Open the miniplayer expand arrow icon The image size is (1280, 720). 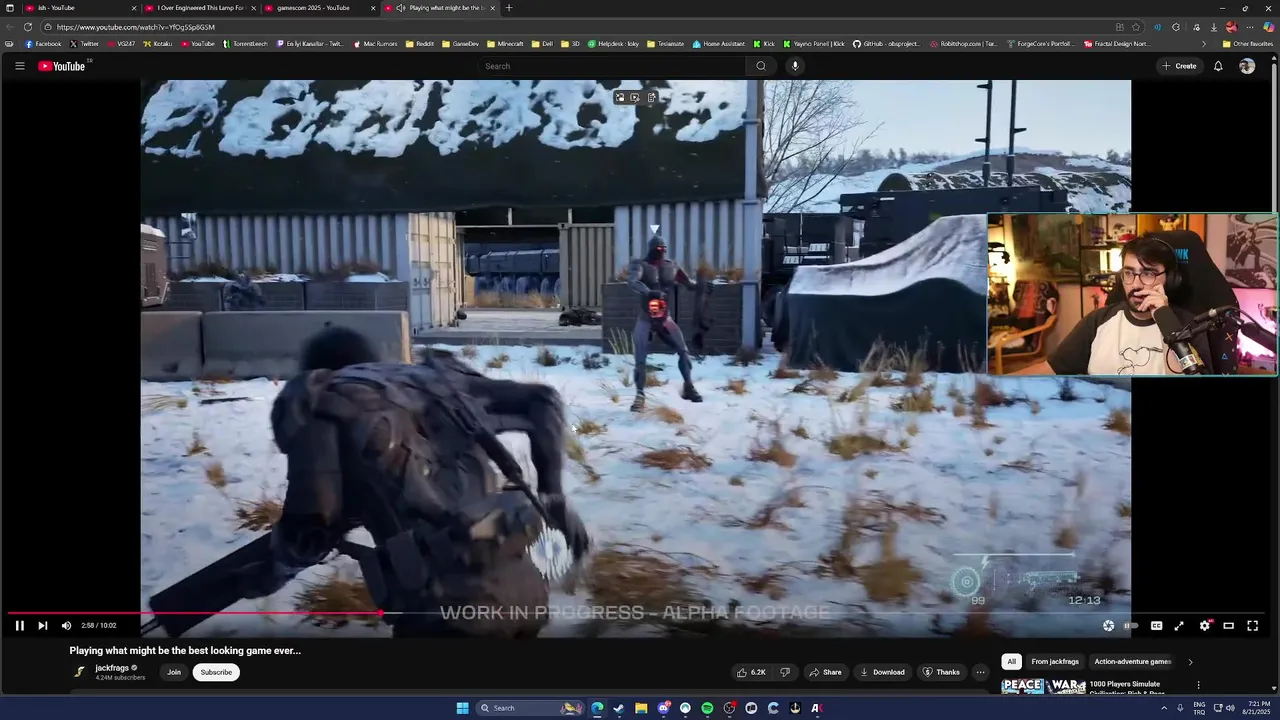click(x=1179, y=626)
